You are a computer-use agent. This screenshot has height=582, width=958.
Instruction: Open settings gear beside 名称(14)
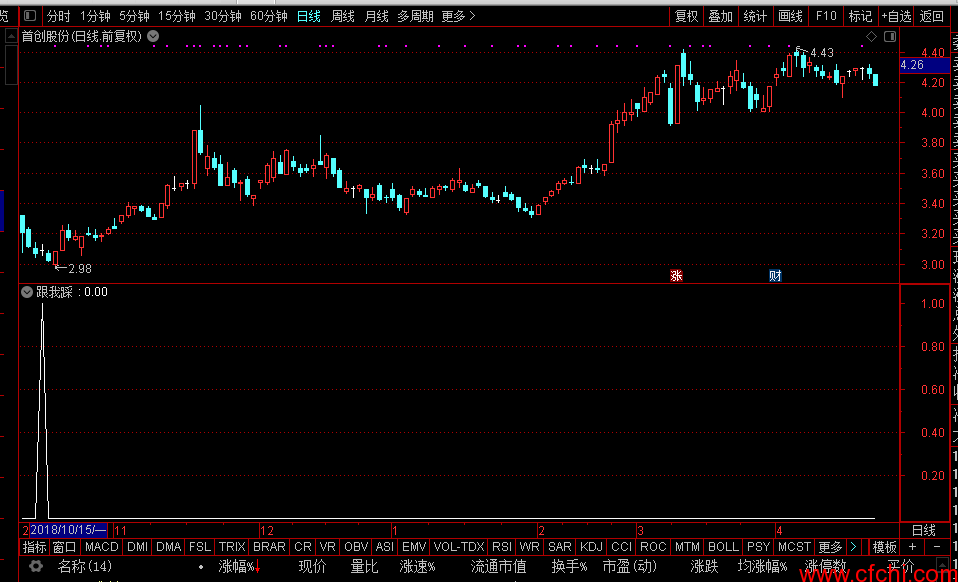[35, 567]
